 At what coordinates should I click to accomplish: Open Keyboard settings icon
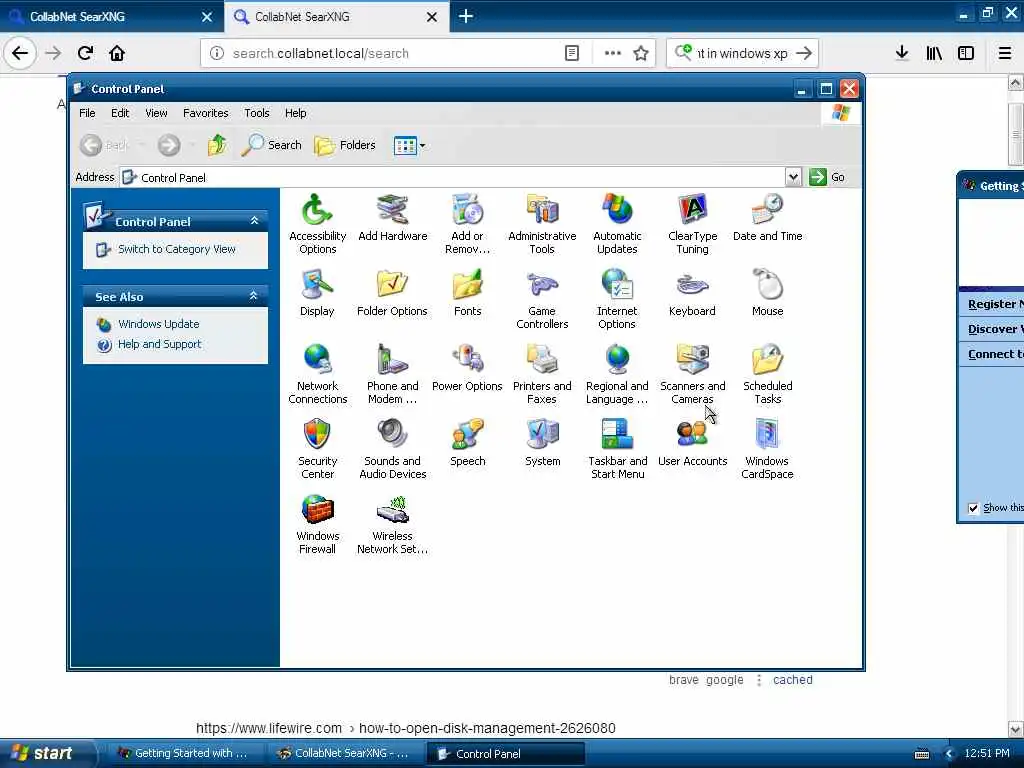point(692,293)
